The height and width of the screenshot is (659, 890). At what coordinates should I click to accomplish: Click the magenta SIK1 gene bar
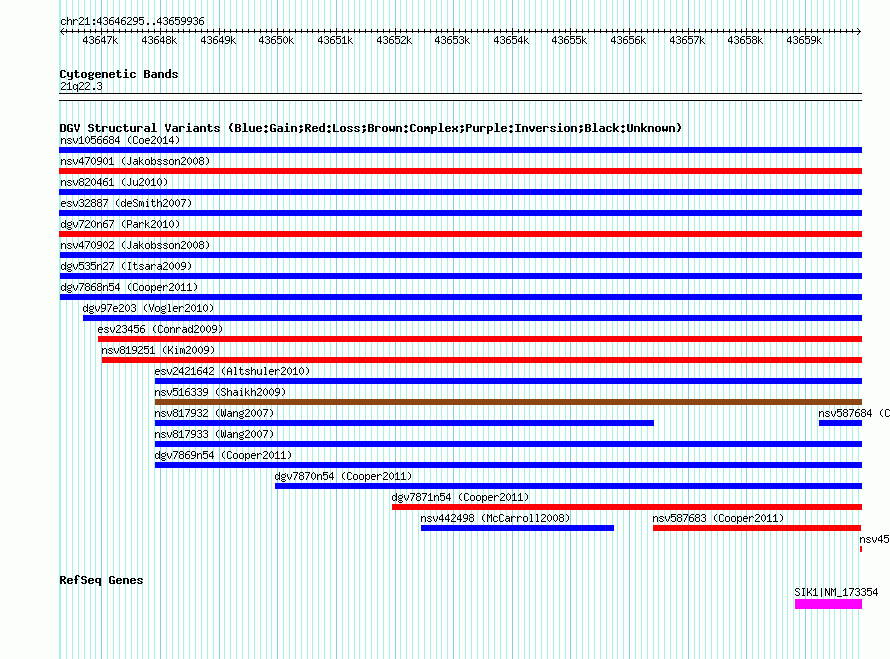(x=828, y=604)
